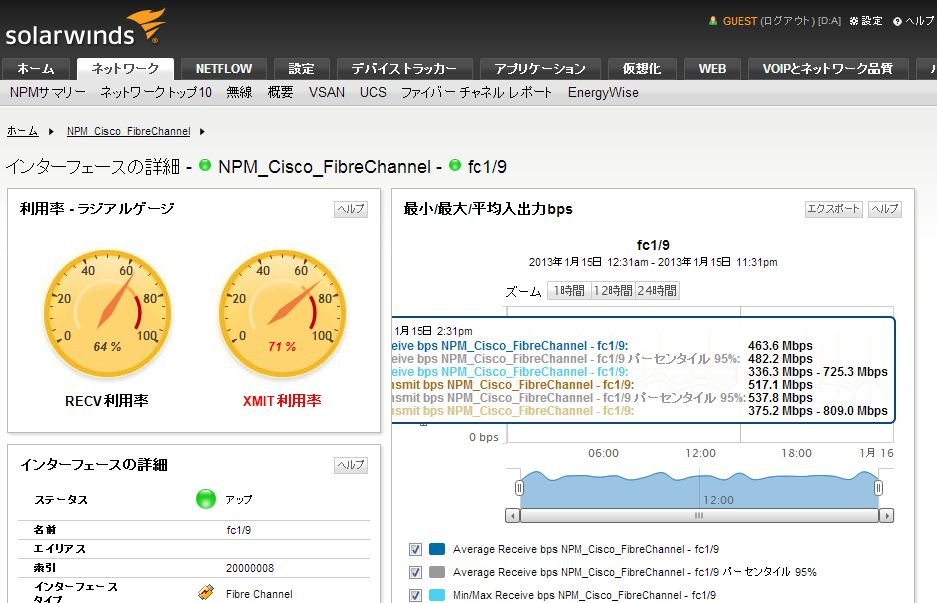Click the chart navigator overview area
The width and height of the screenshot is (937, 603).
(x=699, y=488)
